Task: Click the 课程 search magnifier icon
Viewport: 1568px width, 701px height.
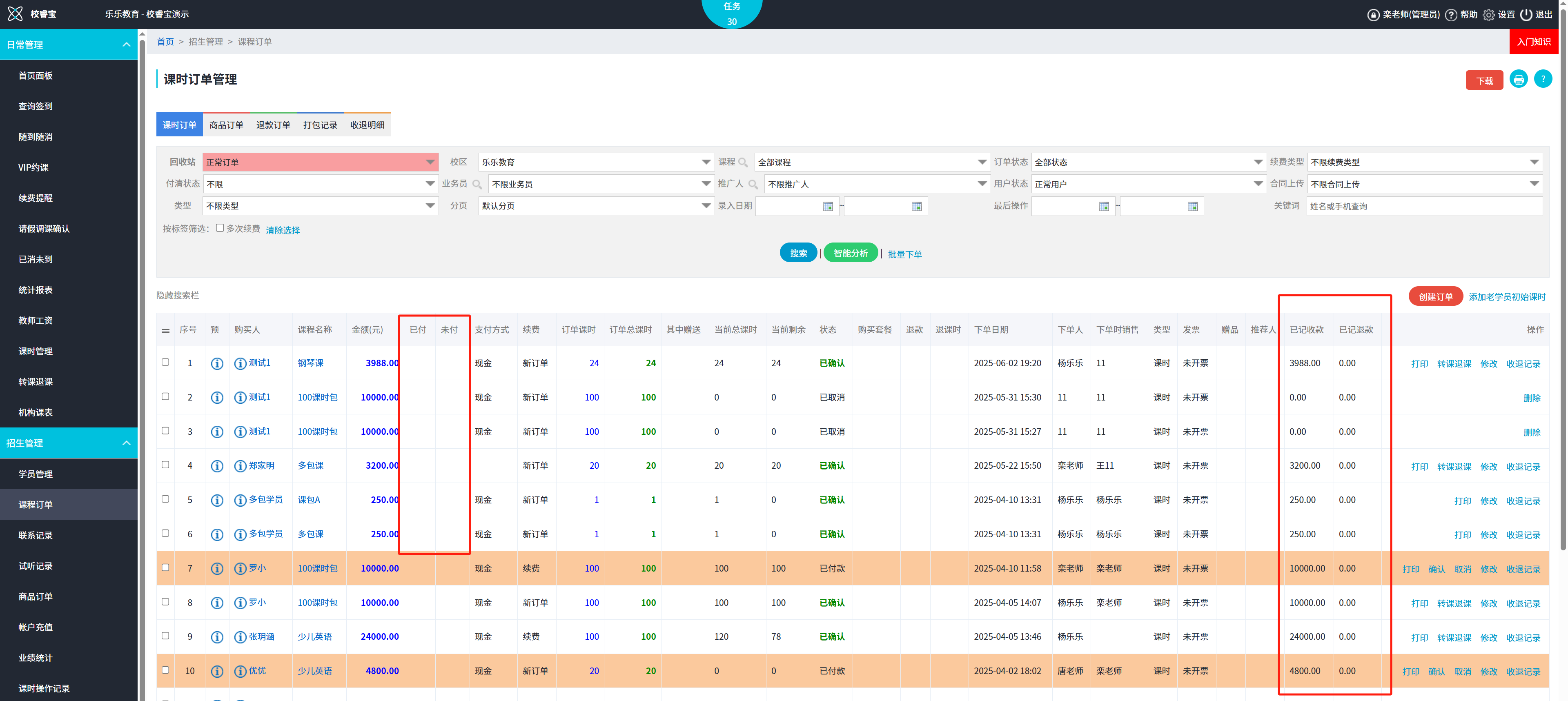Action: point(743,162)
